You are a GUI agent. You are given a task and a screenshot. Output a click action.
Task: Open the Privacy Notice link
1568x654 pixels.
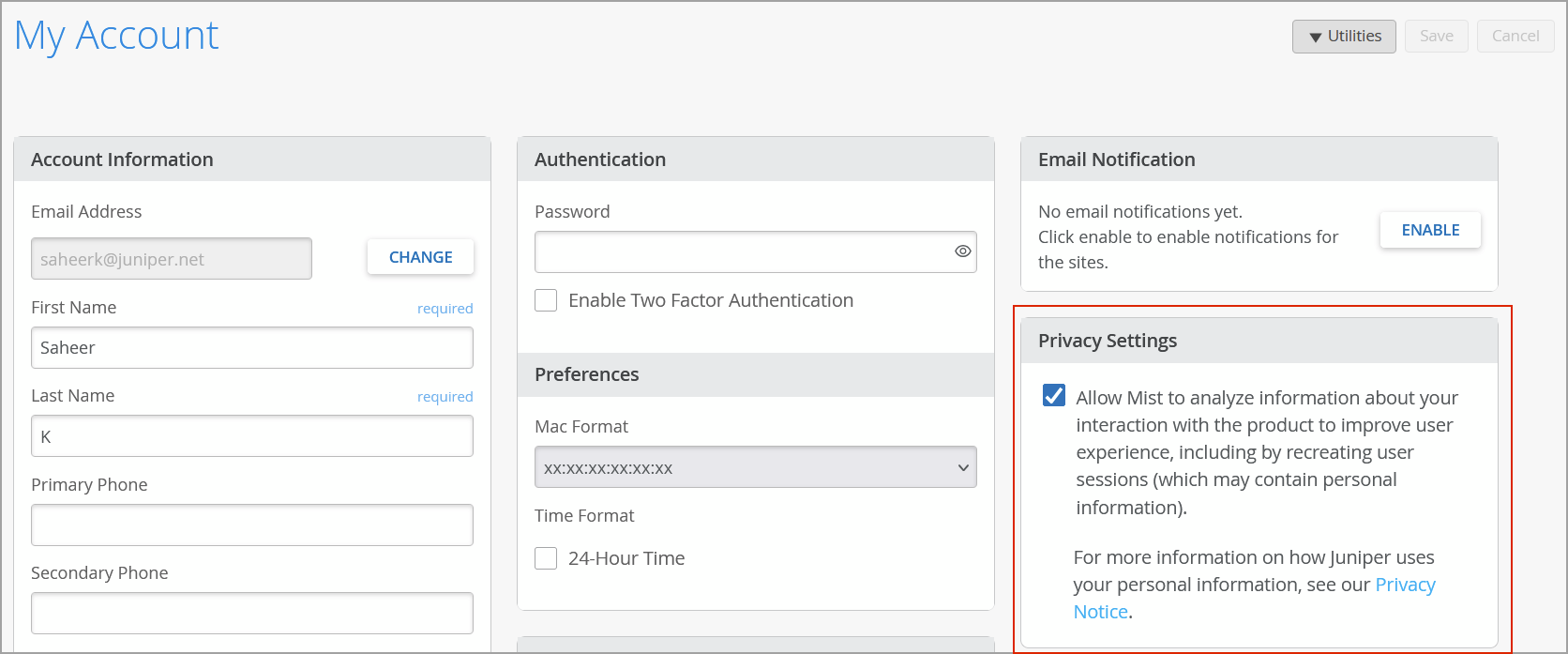pyautogui.click(x=1404, y=585)
